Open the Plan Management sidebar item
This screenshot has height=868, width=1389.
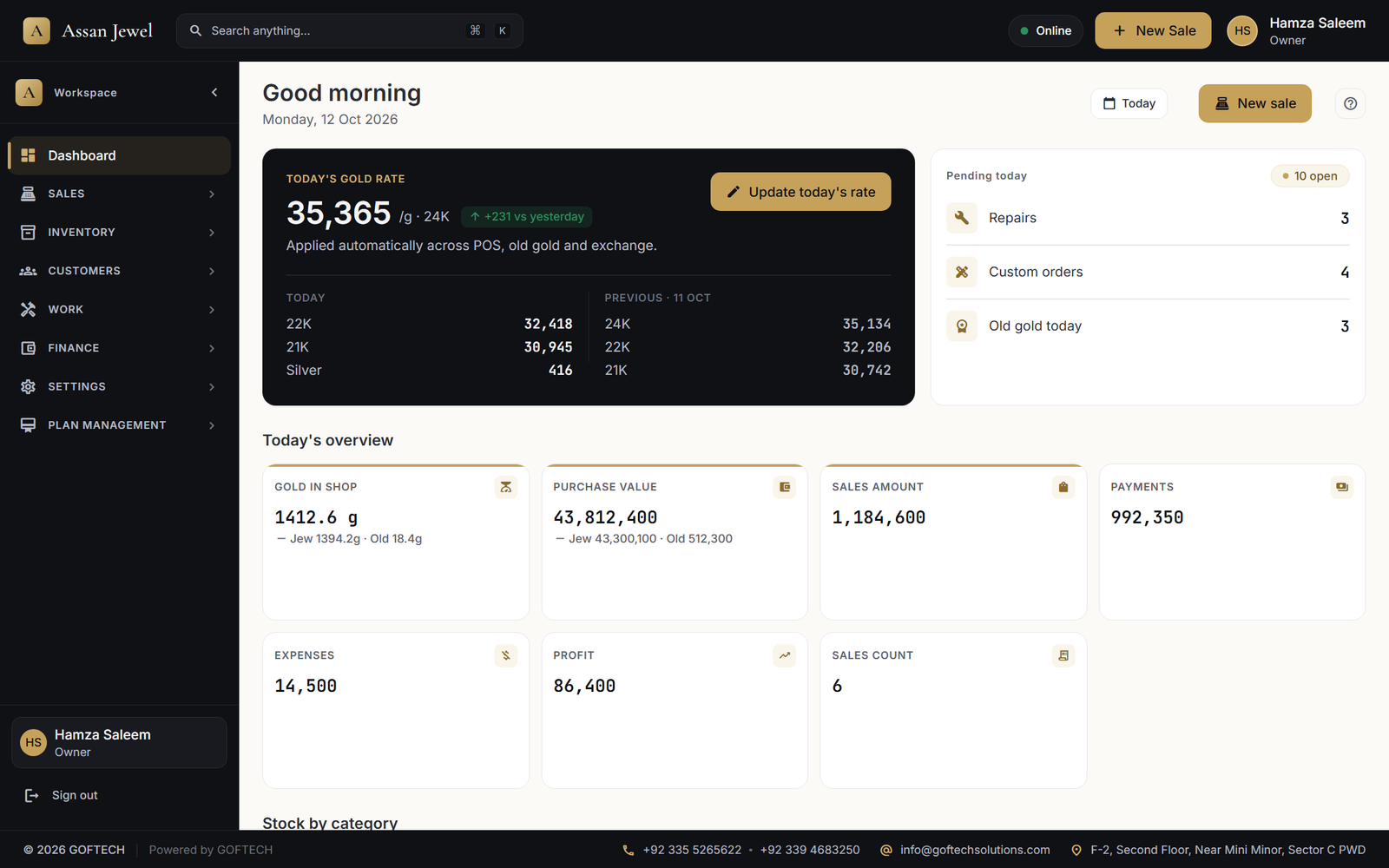119,425
